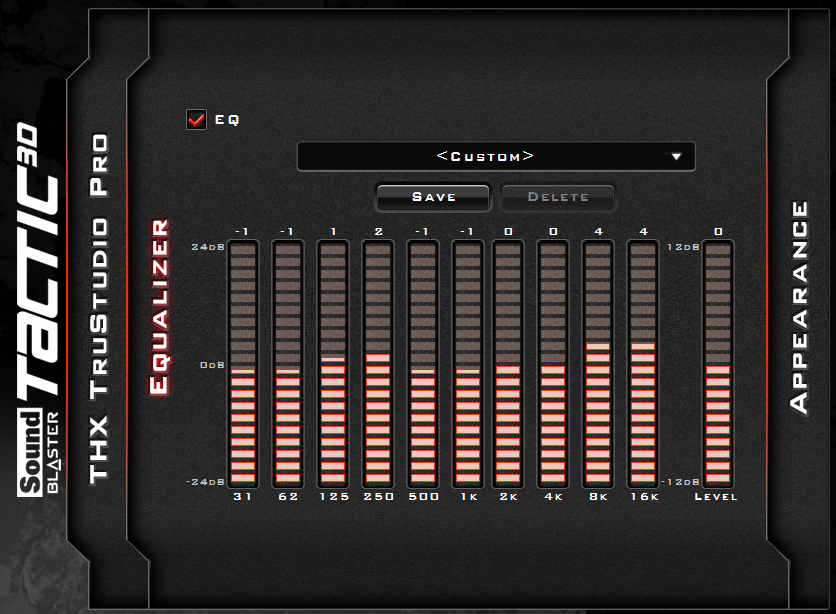Open the Appearance tab

(x=798, y=307)
